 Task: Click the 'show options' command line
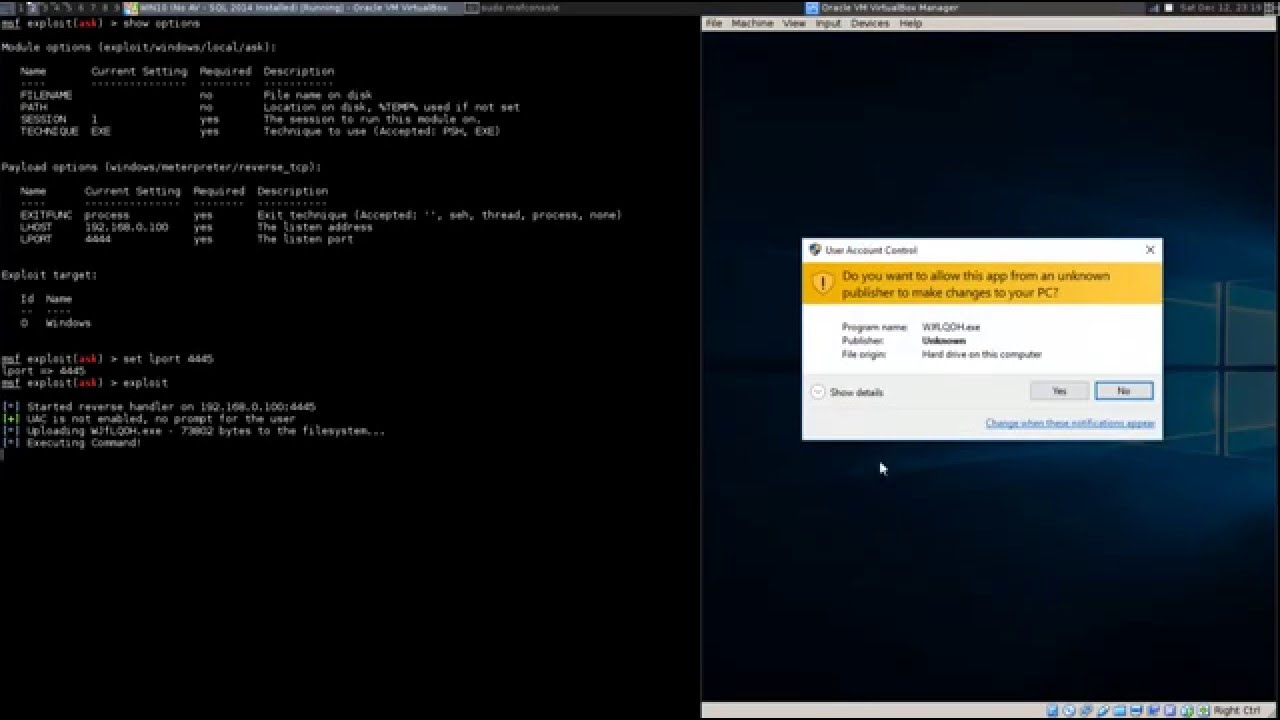(x=100, y=23)
